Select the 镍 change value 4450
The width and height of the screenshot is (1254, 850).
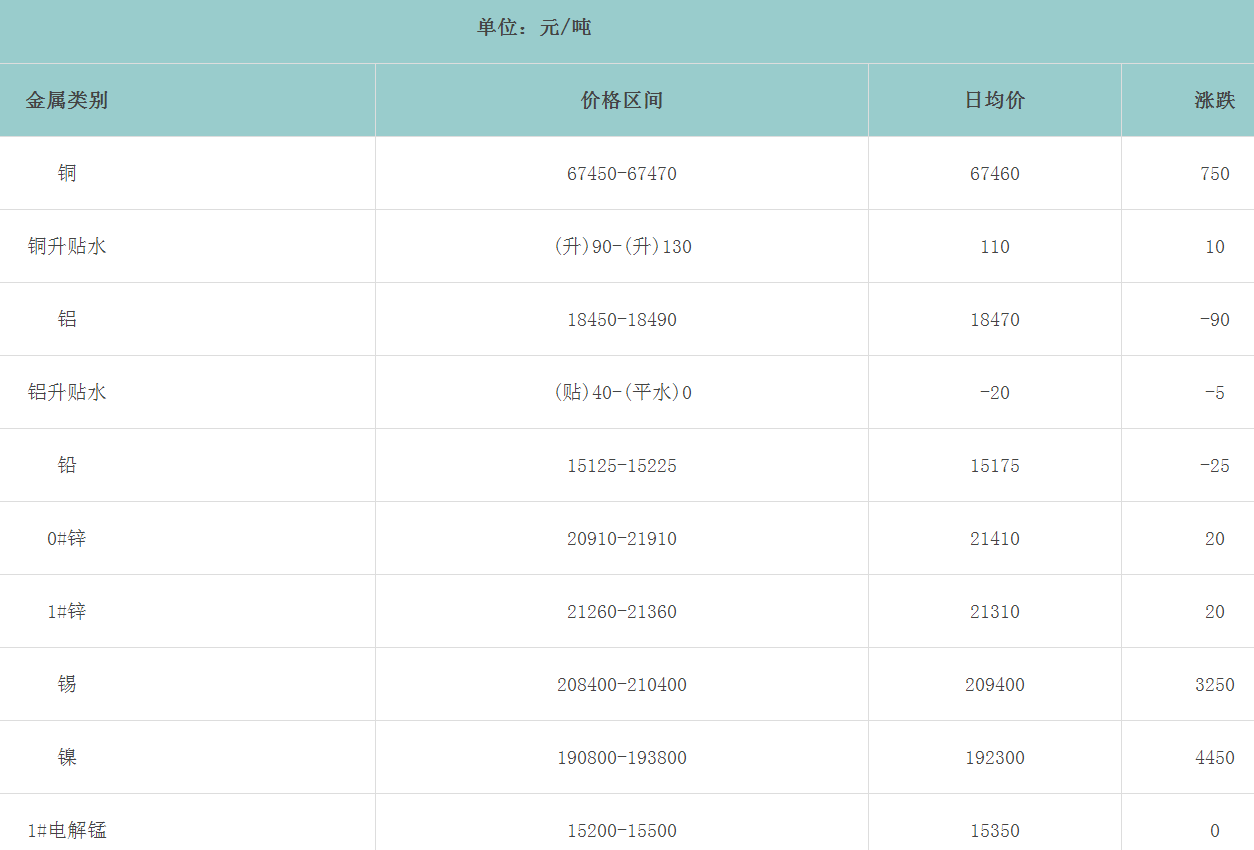click(1214, 758)
